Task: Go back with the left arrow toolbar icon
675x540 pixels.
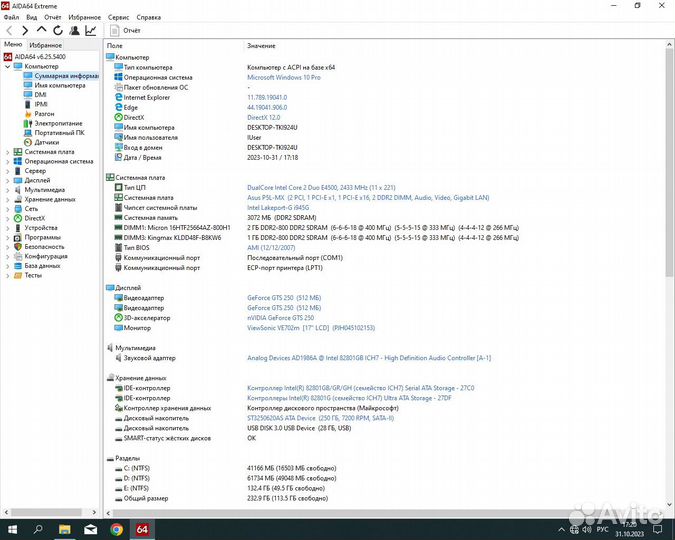Action: [x=9, y=31]
